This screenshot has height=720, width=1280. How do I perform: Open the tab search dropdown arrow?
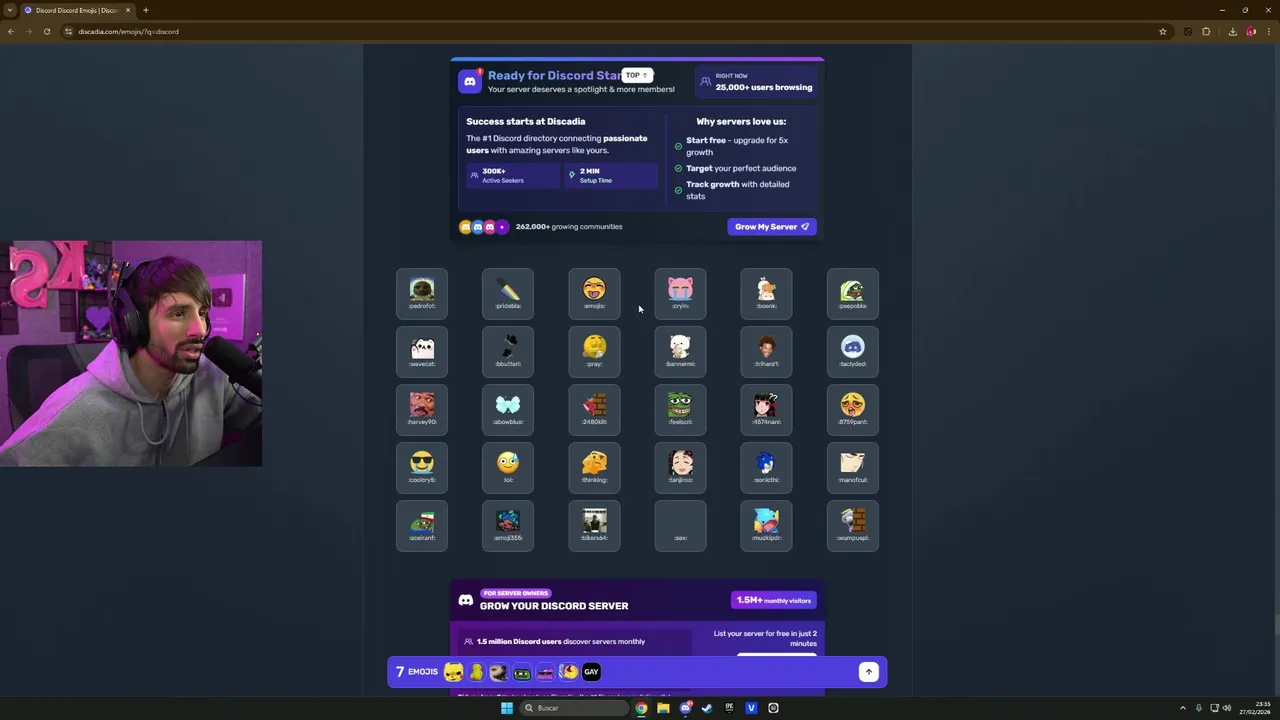[x=9, y=10]
